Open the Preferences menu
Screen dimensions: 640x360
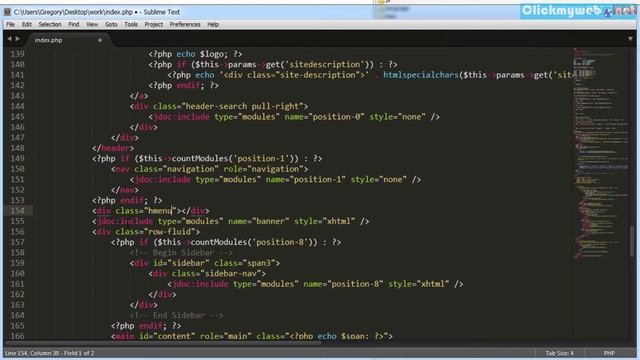185,24
